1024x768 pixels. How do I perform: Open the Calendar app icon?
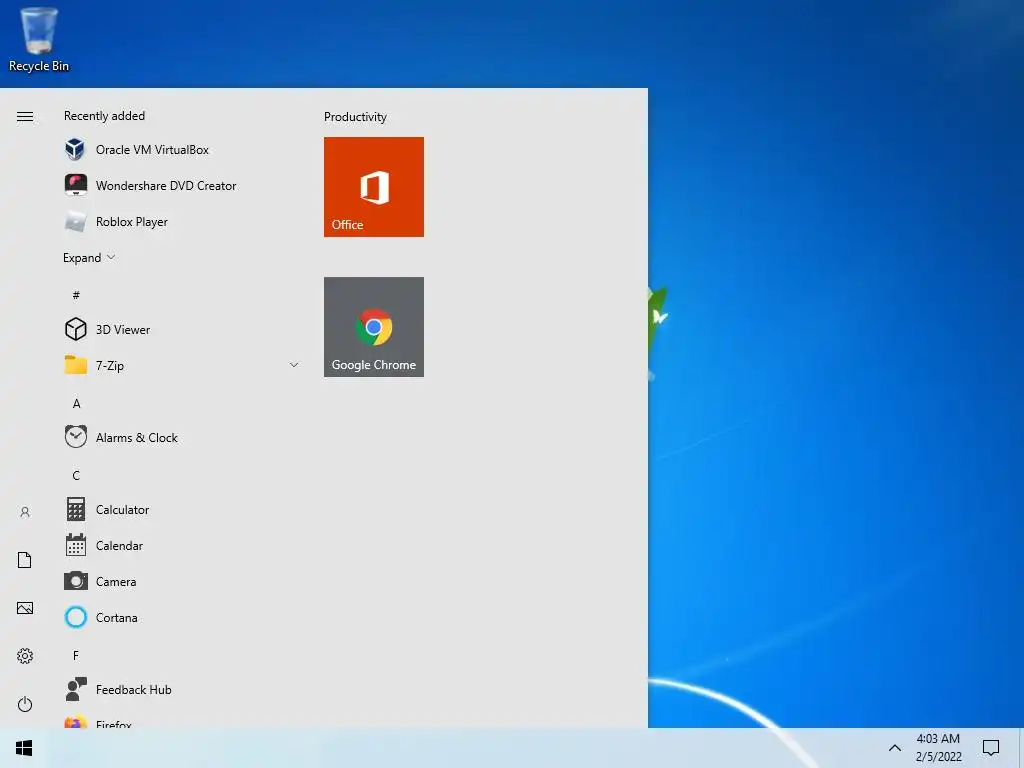(x=75, y=545)
